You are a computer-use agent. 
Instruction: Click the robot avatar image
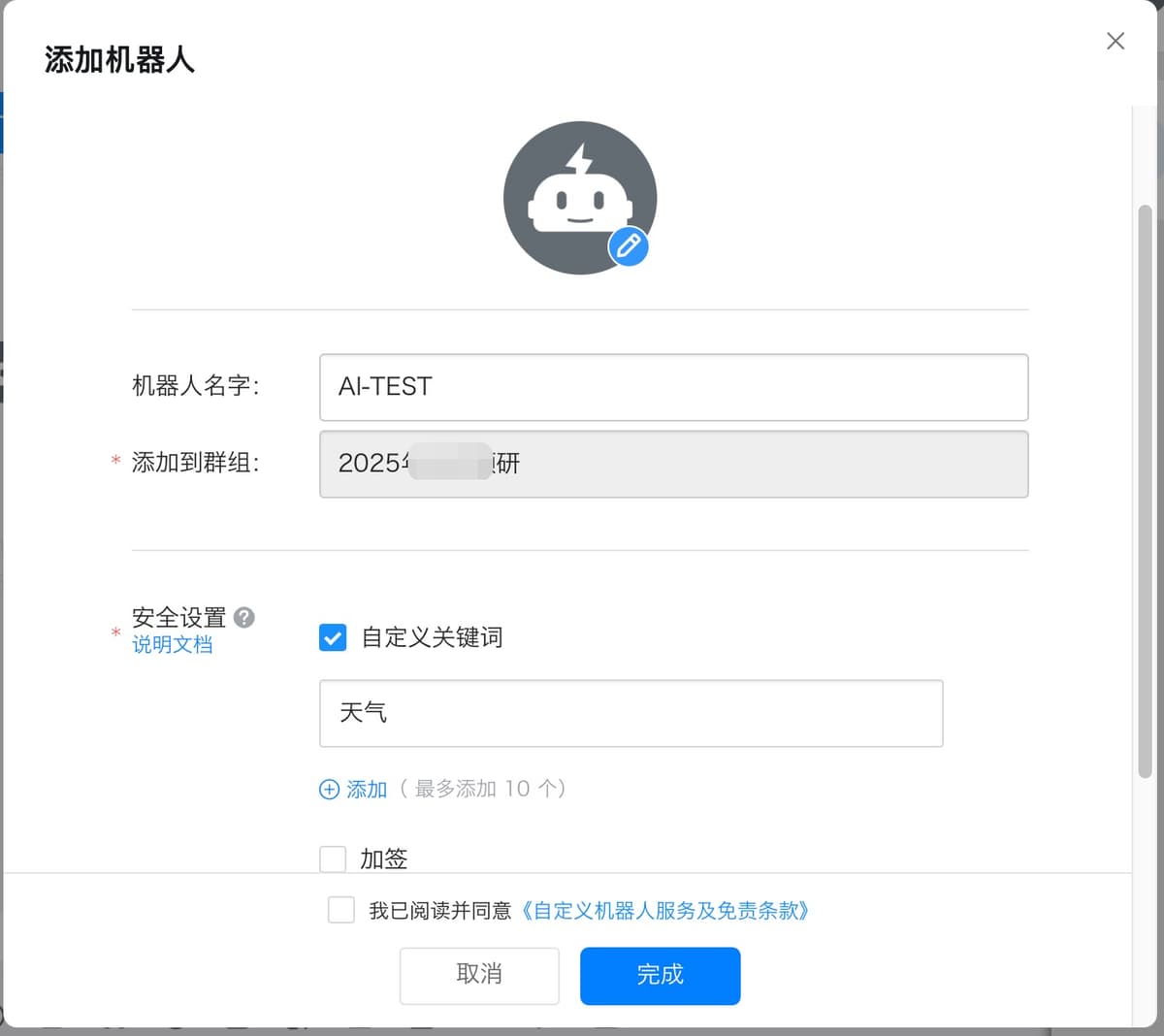580,198
